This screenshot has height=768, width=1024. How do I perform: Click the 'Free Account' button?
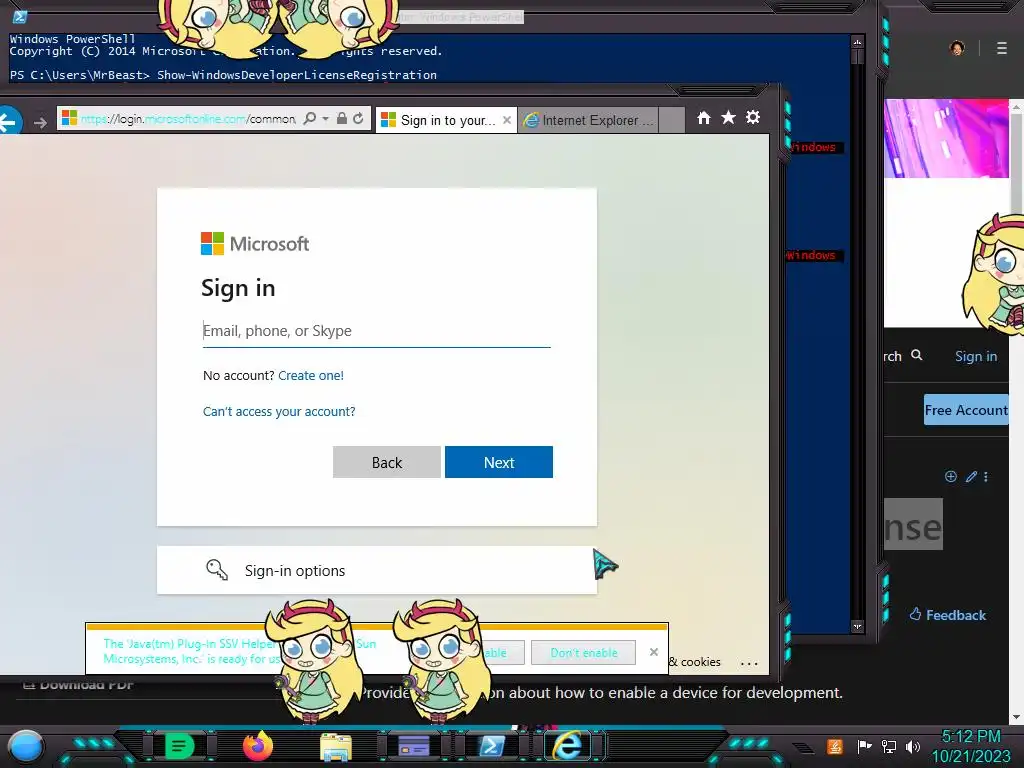[x=966, y=410]
